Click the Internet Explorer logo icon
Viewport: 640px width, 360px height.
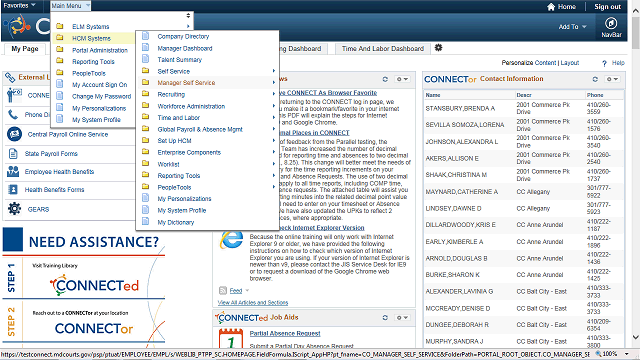tap(231, 240)
